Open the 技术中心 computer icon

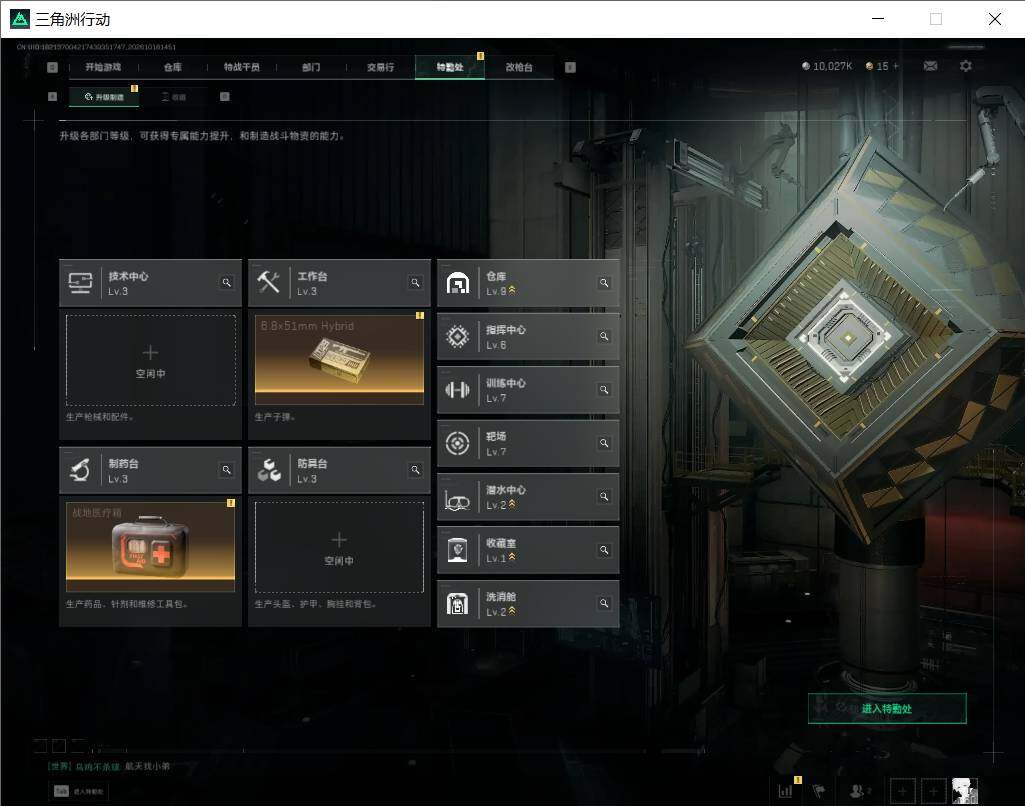point(80,283)
